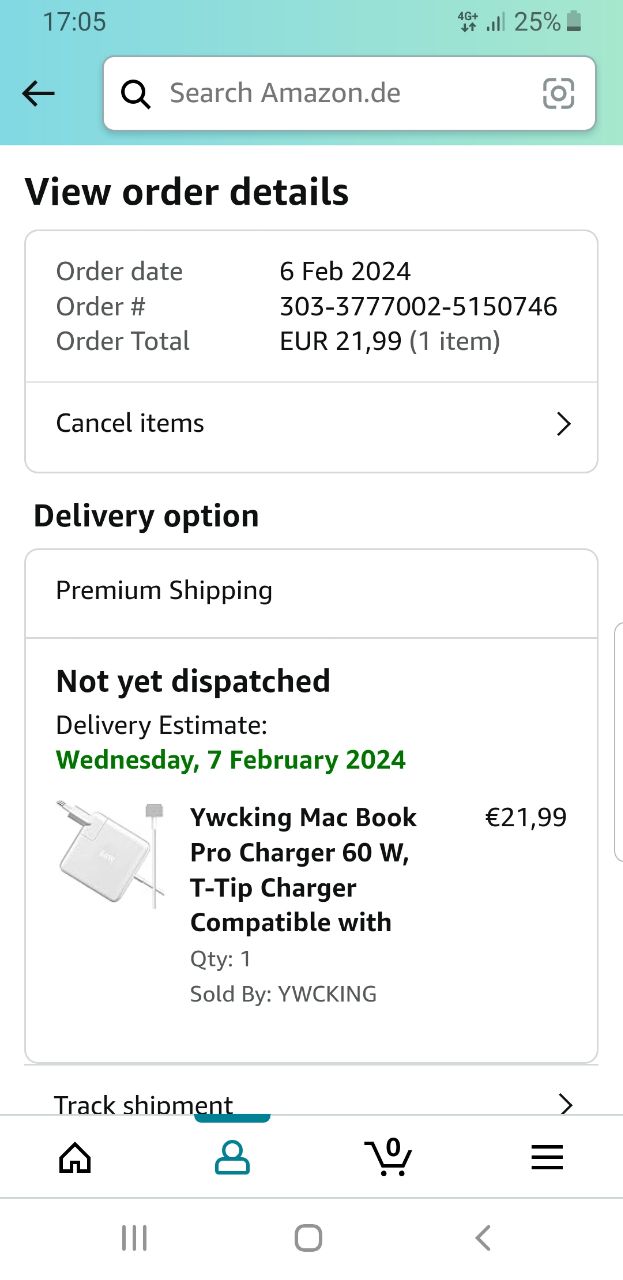This screenshot has width=623, height=1280.
Task: Tap the back arrow in header
Action: (x=39, y=94)
